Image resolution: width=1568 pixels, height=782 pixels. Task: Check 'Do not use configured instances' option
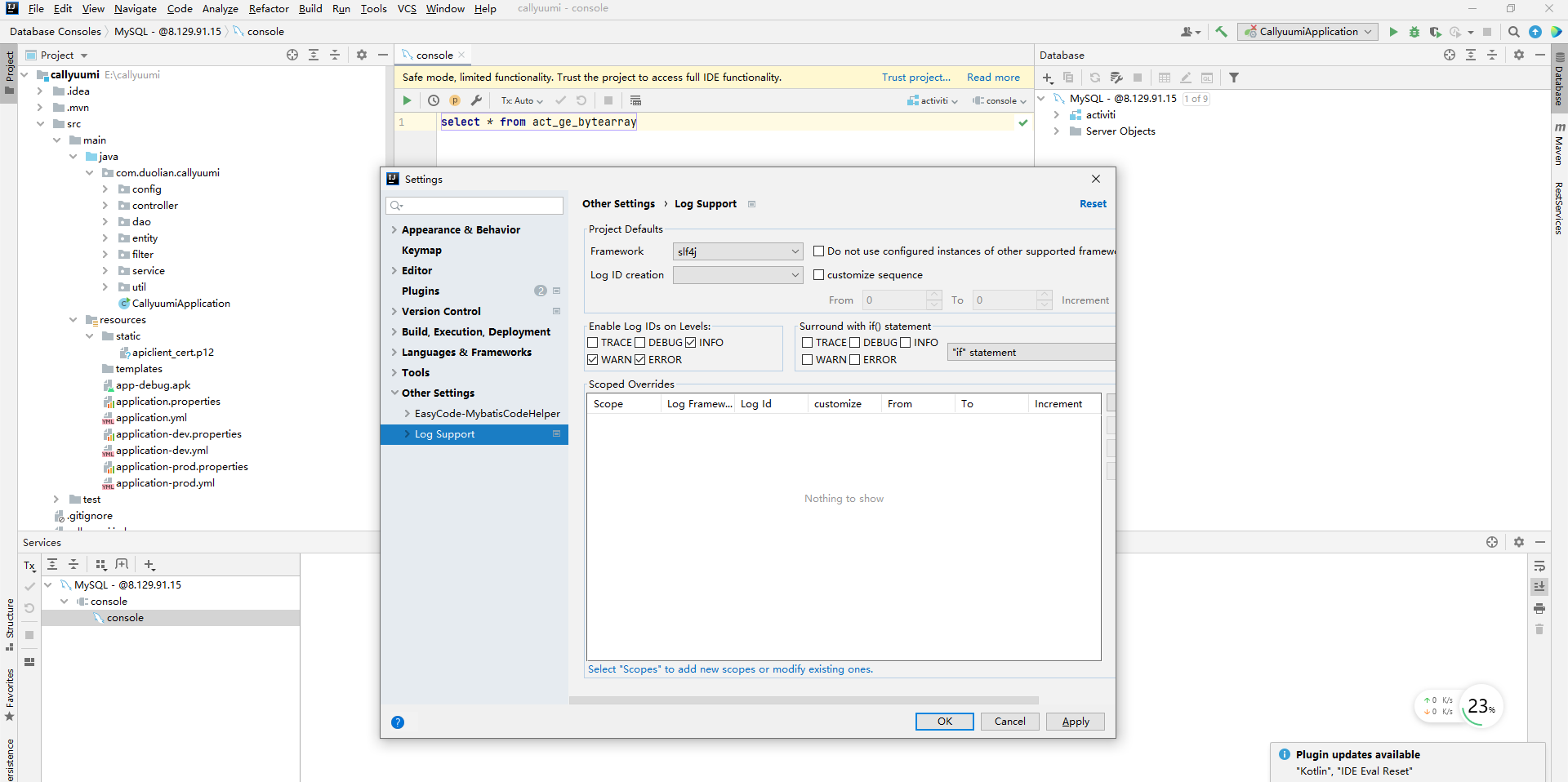818,251
